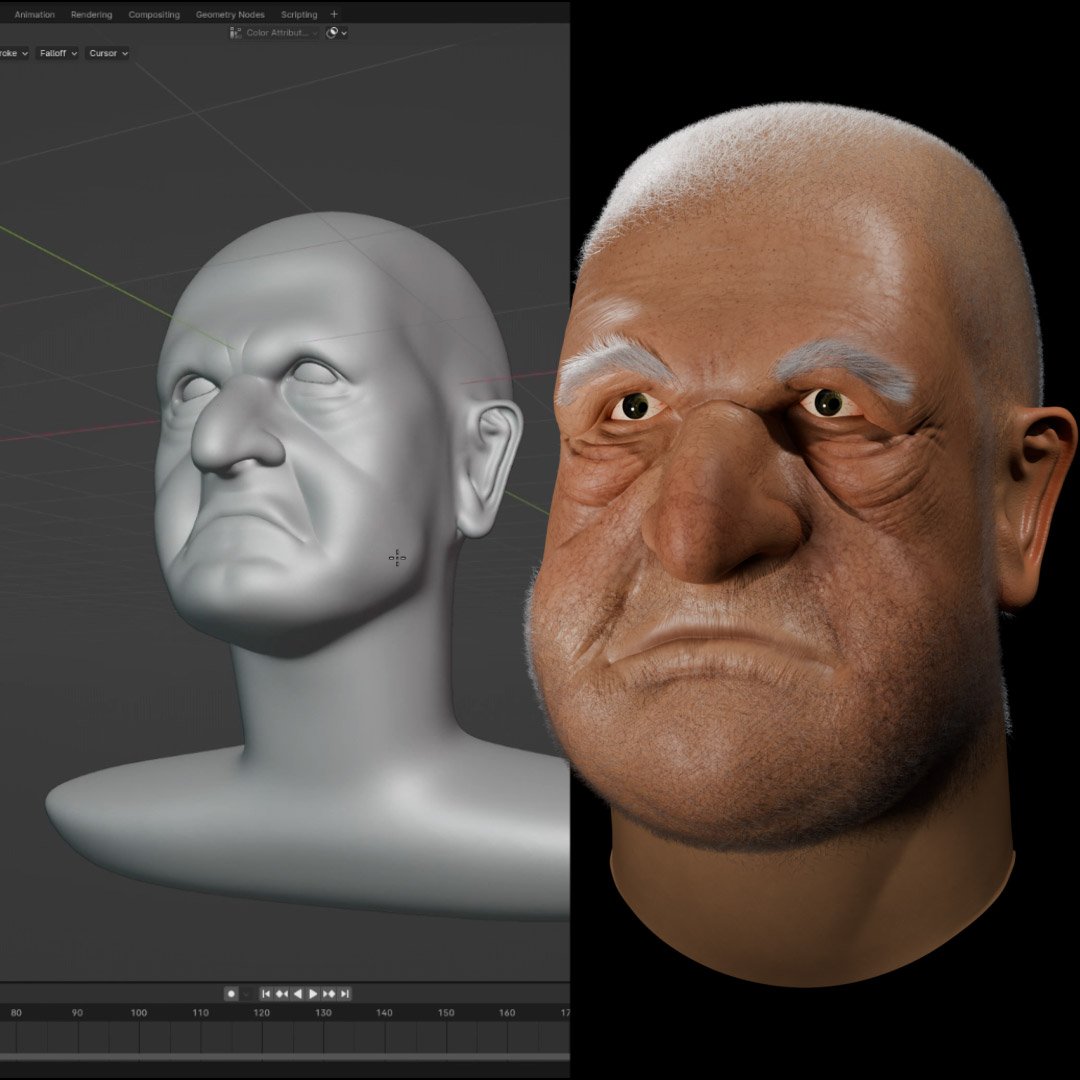This screenshot has height=1080, width=1080.
Task: Open the Color Attribute dropdown
Action: point(274,32)
